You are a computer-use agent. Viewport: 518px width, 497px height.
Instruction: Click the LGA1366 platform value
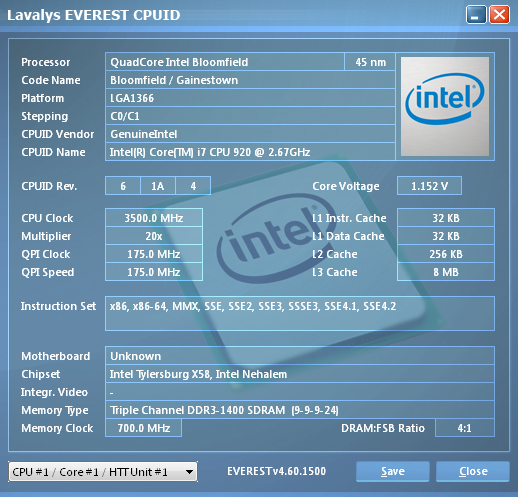point(250,98)
